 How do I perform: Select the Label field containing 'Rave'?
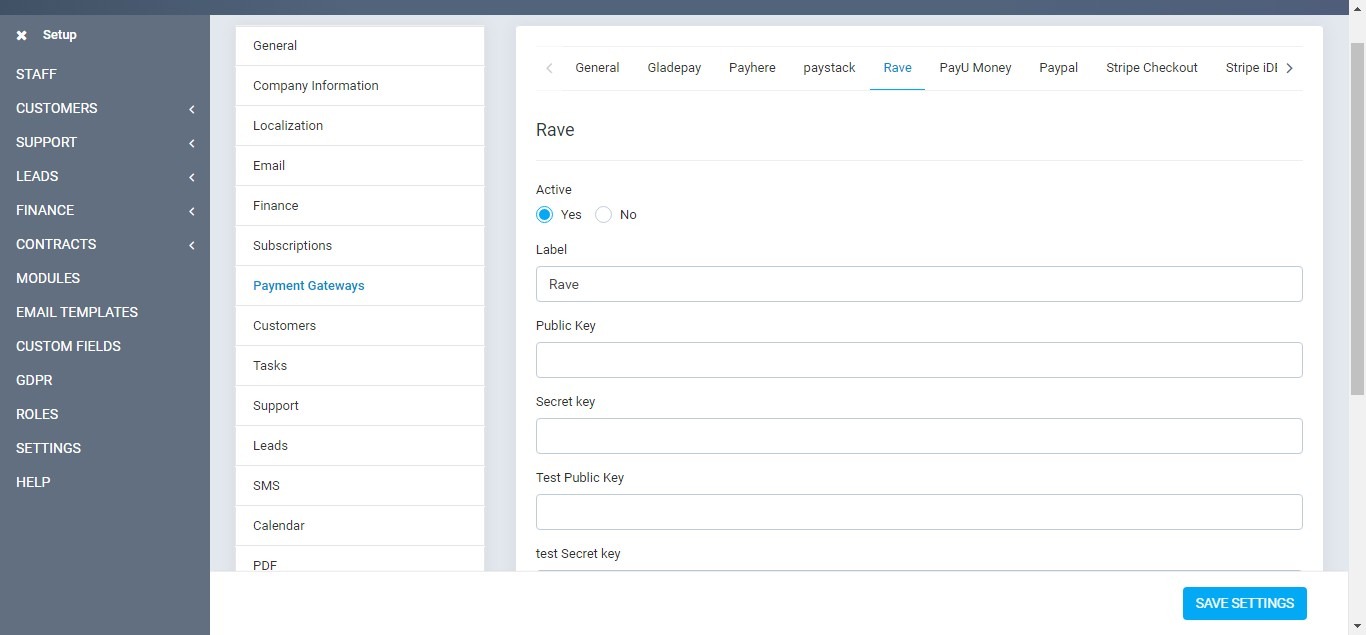coord(919,284)
